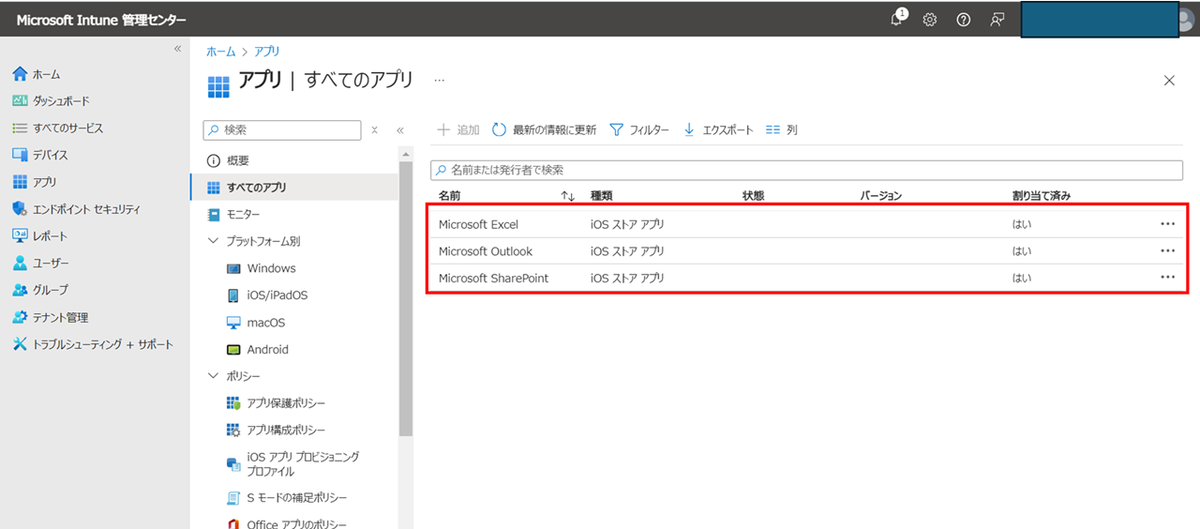Click the 割り当て済み column header
Screen dimensions: 1200x529
pyautogui.click(x=1042, y=196)
